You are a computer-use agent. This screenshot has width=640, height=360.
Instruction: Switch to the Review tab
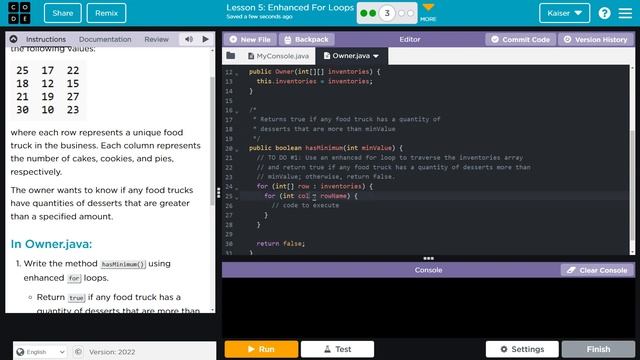[156, 39]
